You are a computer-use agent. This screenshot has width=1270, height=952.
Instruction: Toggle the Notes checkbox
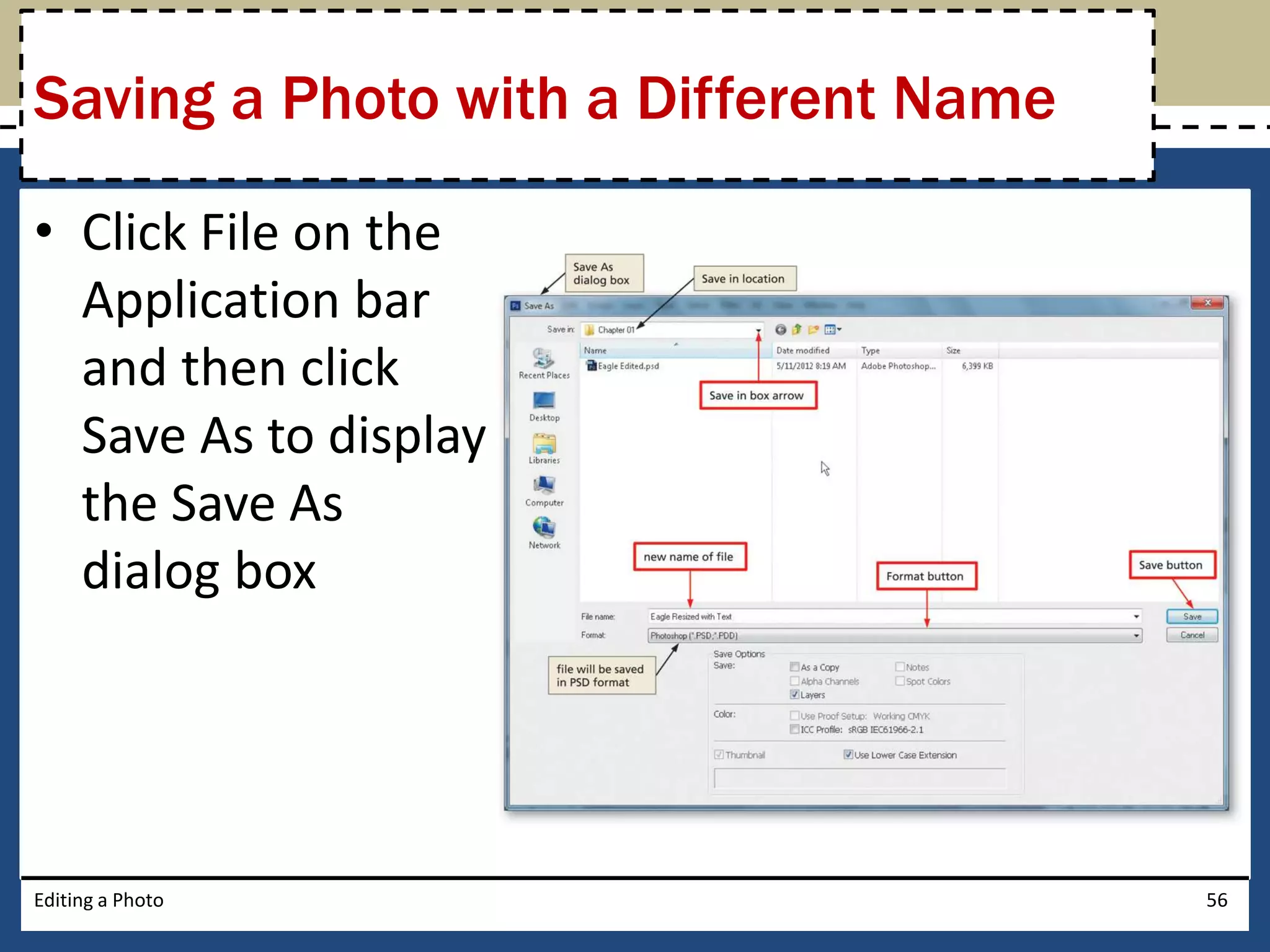900,667
